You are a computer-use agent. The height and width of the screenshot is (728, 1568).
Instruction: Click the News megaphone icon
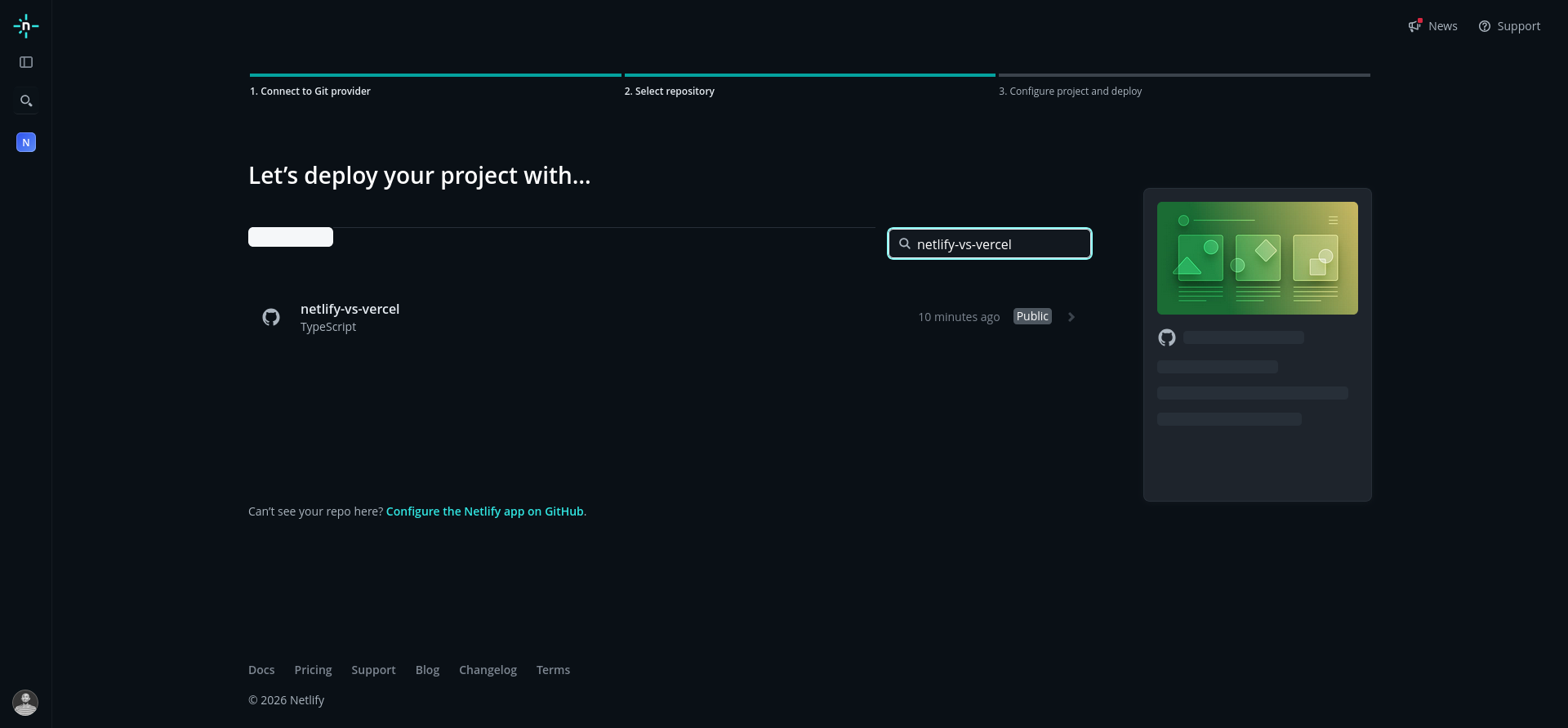pos(1415,26)
